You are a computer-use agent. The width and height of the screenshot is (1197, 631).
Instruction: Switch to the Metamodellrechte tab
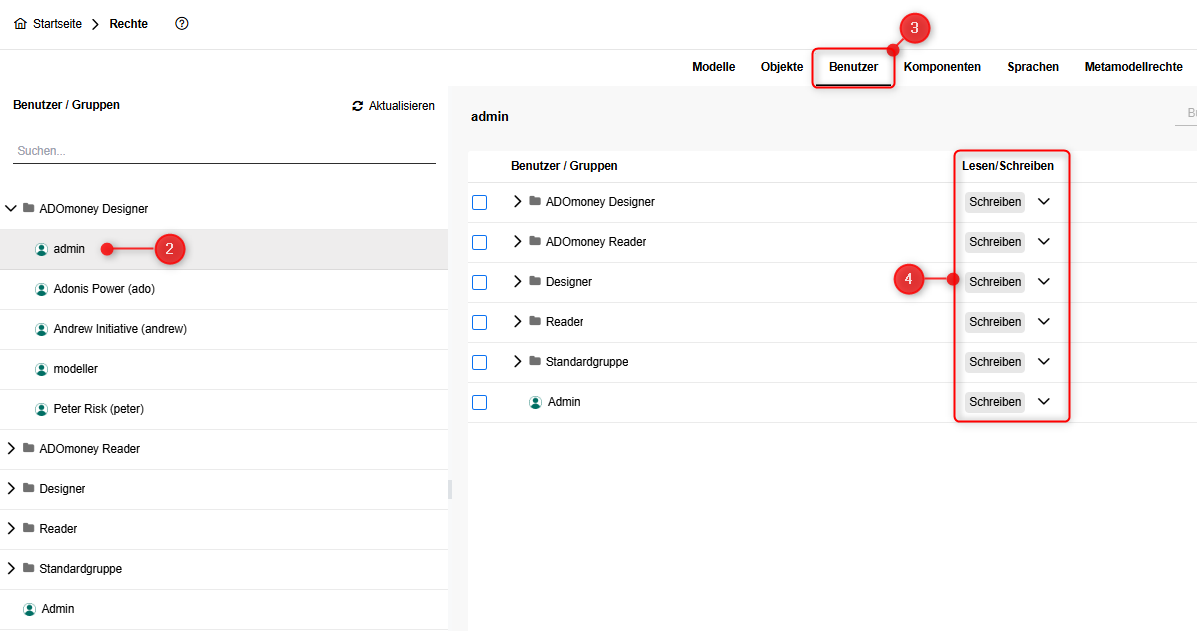click(1134, 67)
